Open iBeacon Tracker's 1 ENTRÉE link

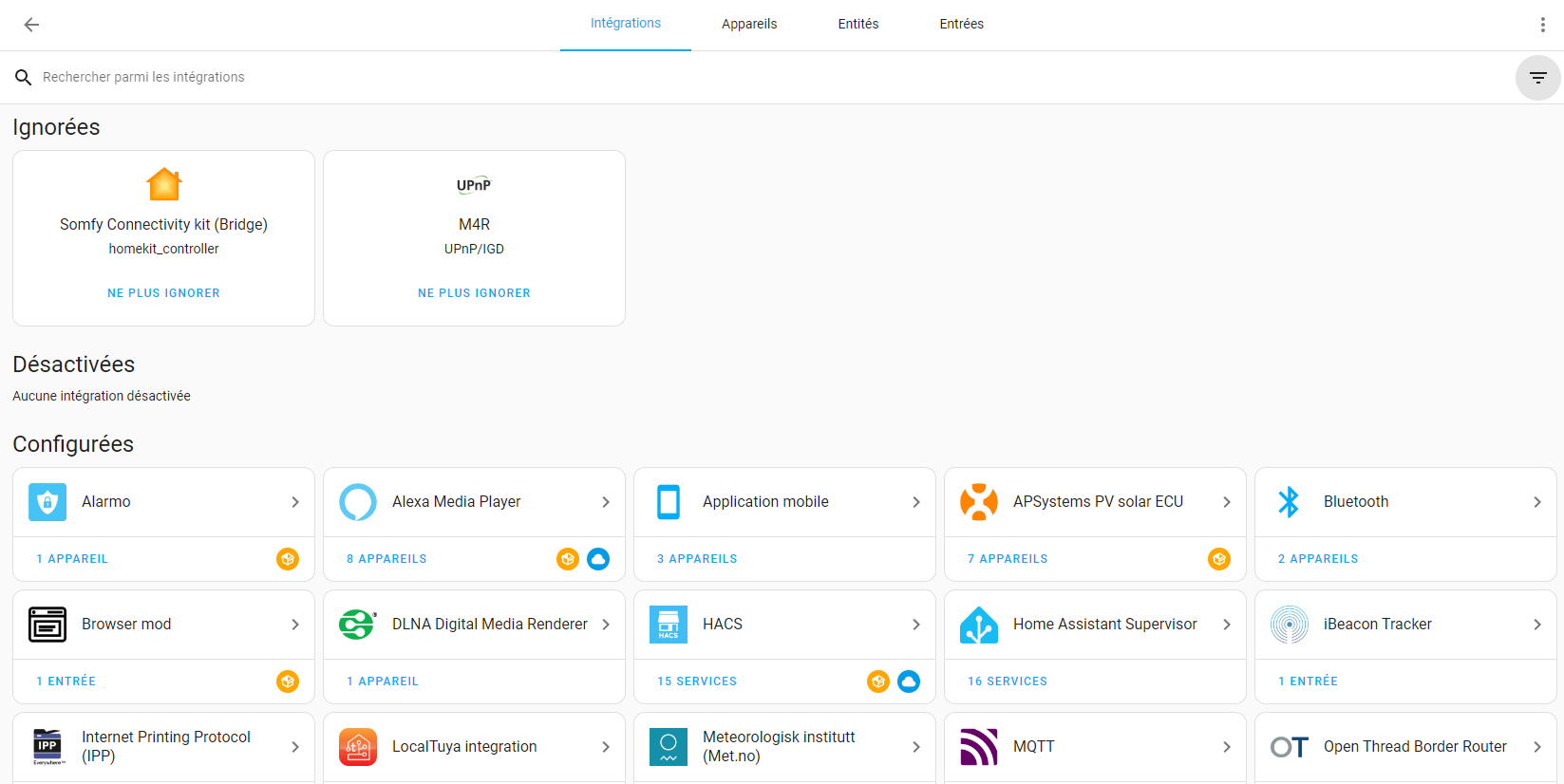(x=1308, y=681)
